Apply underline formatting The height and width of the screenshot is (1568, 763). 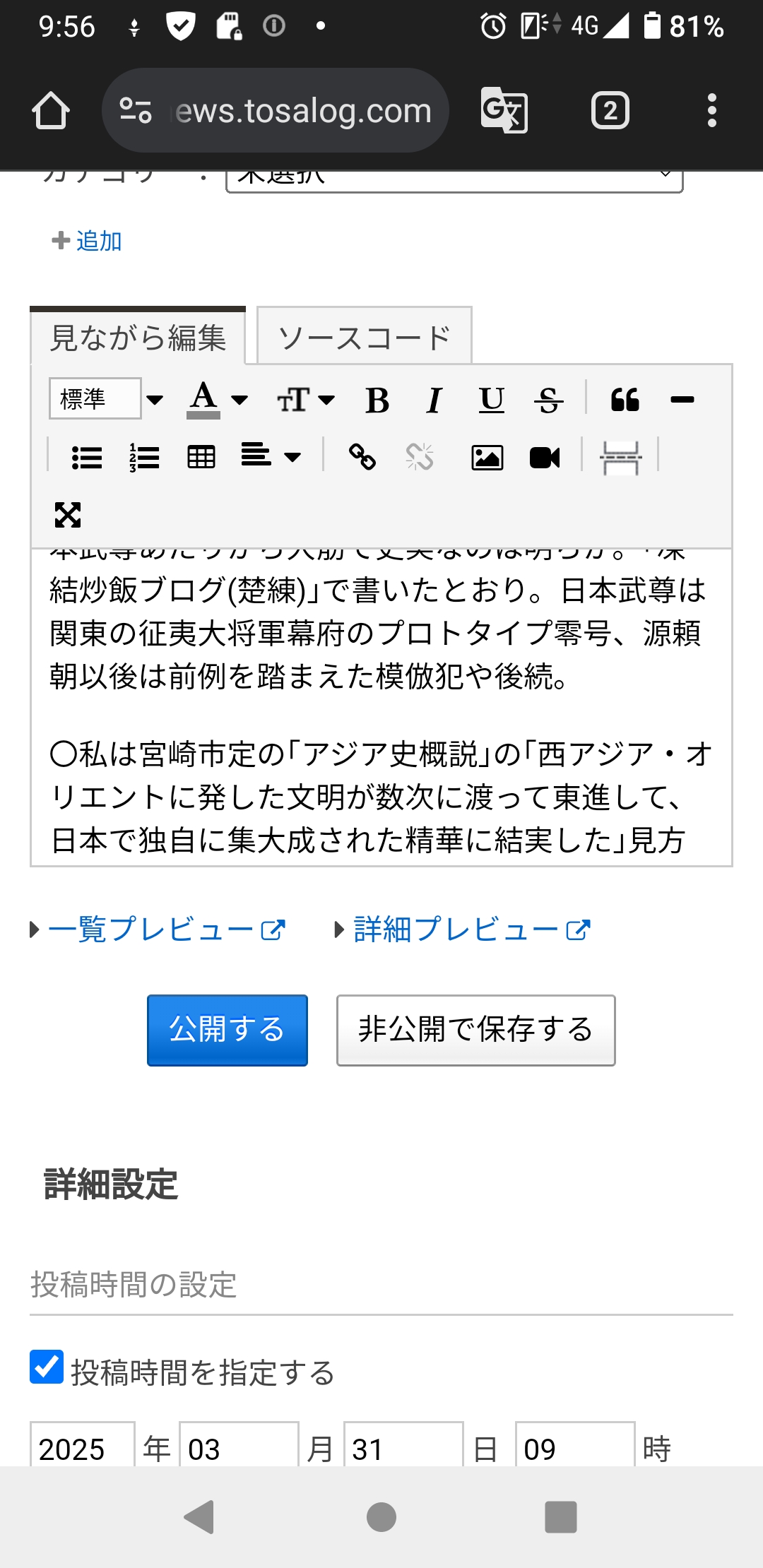coord(492,400)
